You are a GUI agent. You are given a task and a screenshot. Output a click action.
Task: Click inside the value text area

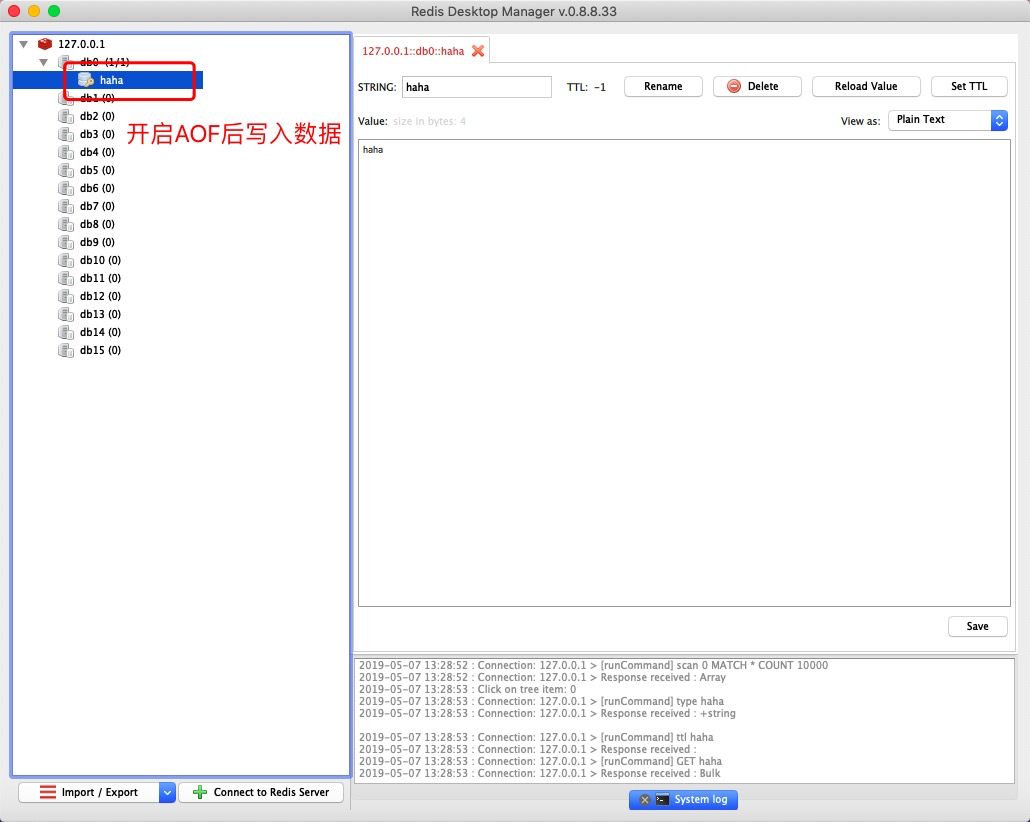[684, 373]
